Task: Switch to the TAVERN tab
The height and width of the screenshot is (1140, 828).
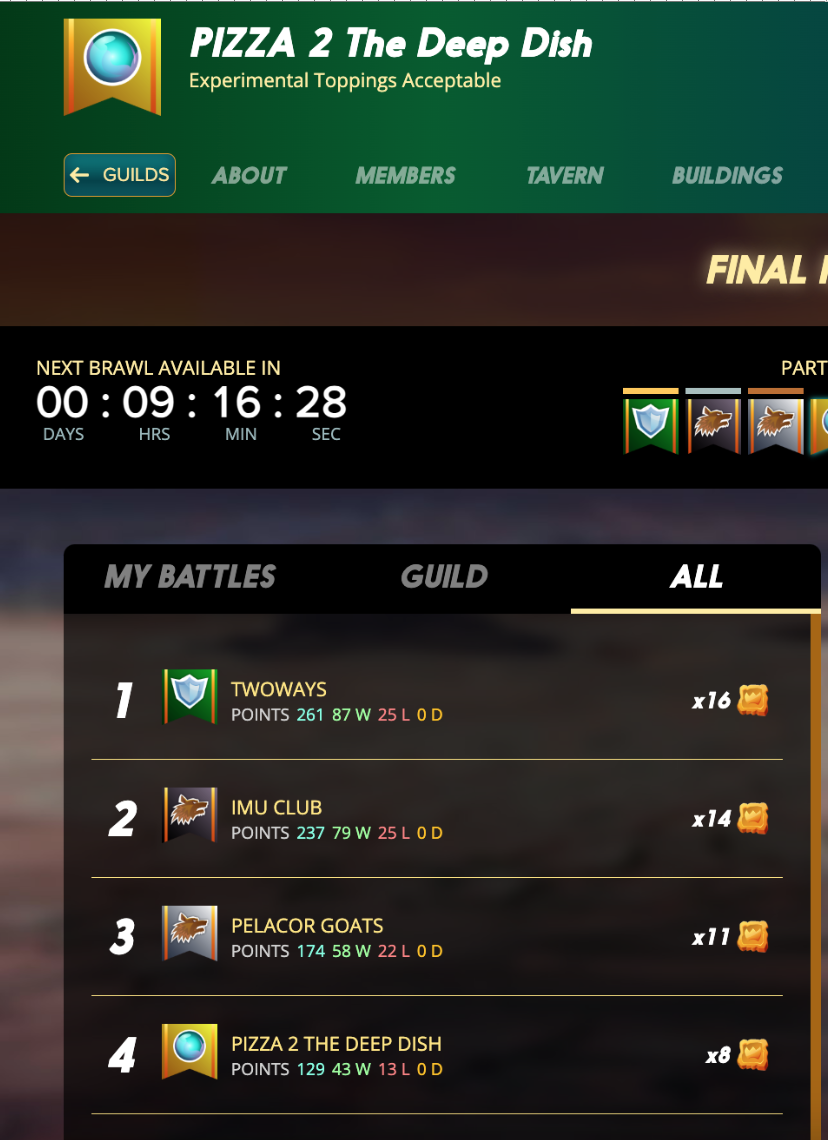Action: click(565, 175)
